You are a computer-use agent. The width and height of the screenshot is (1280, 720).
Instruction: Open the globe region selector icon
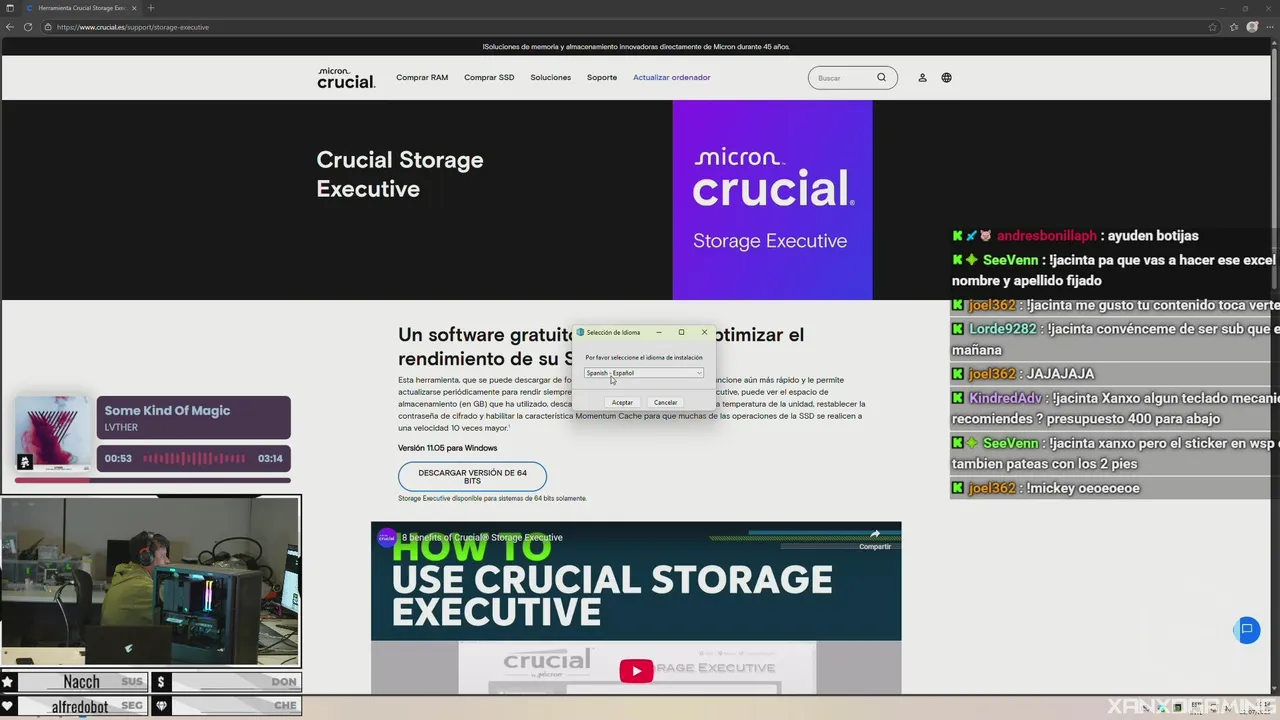(x=946, y=77)
